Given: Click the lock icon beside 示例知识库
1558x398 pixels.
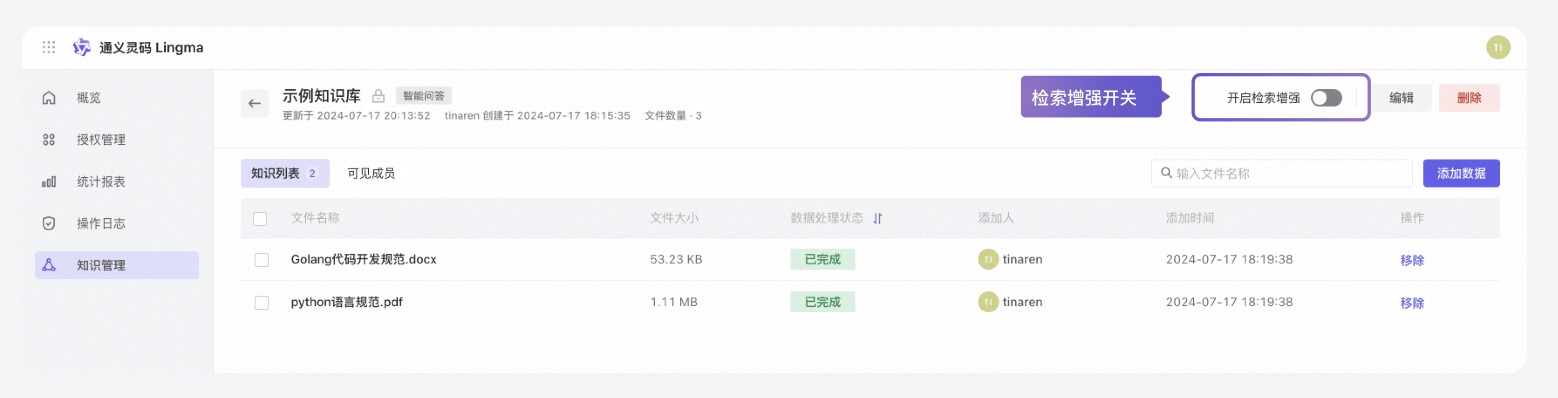Looking at the screenshot, I should coord(378,96).
